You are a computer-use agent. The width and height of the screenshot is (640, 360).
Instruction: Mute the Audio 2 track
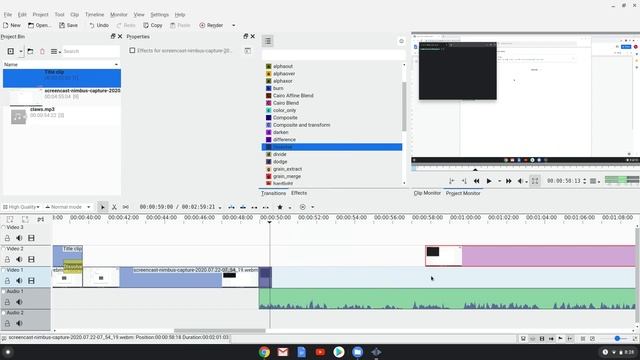19,323
